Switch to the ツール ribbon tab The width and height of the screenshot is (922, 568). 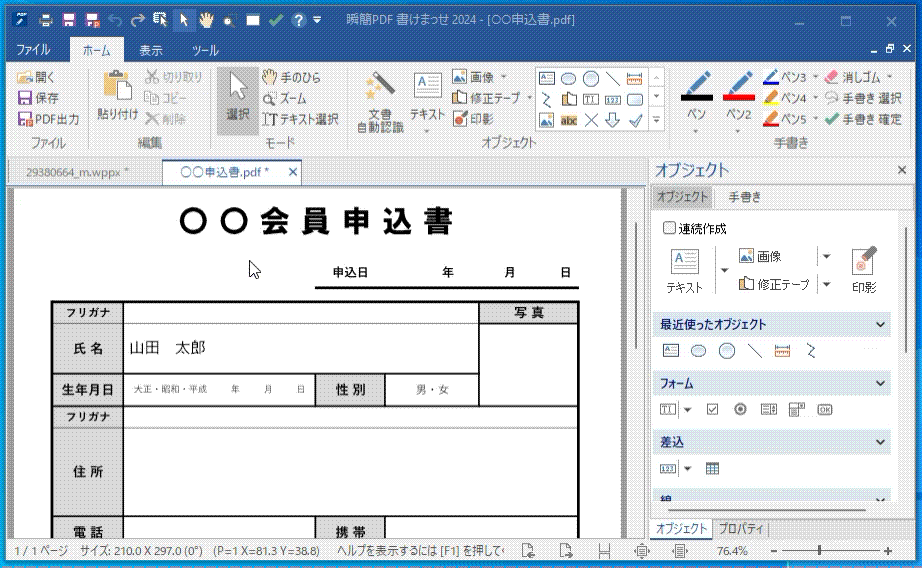point(205,51)
